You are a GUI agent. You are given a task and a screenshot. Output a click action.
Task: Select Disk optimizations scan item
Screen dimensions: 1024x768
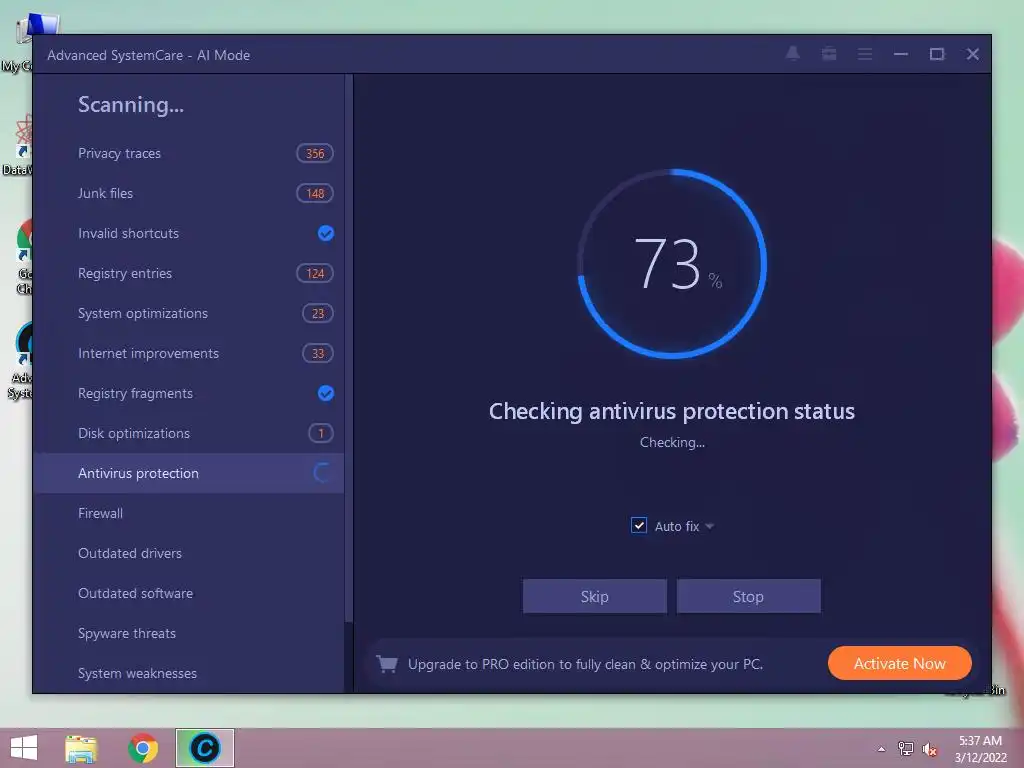pos(189,434)
